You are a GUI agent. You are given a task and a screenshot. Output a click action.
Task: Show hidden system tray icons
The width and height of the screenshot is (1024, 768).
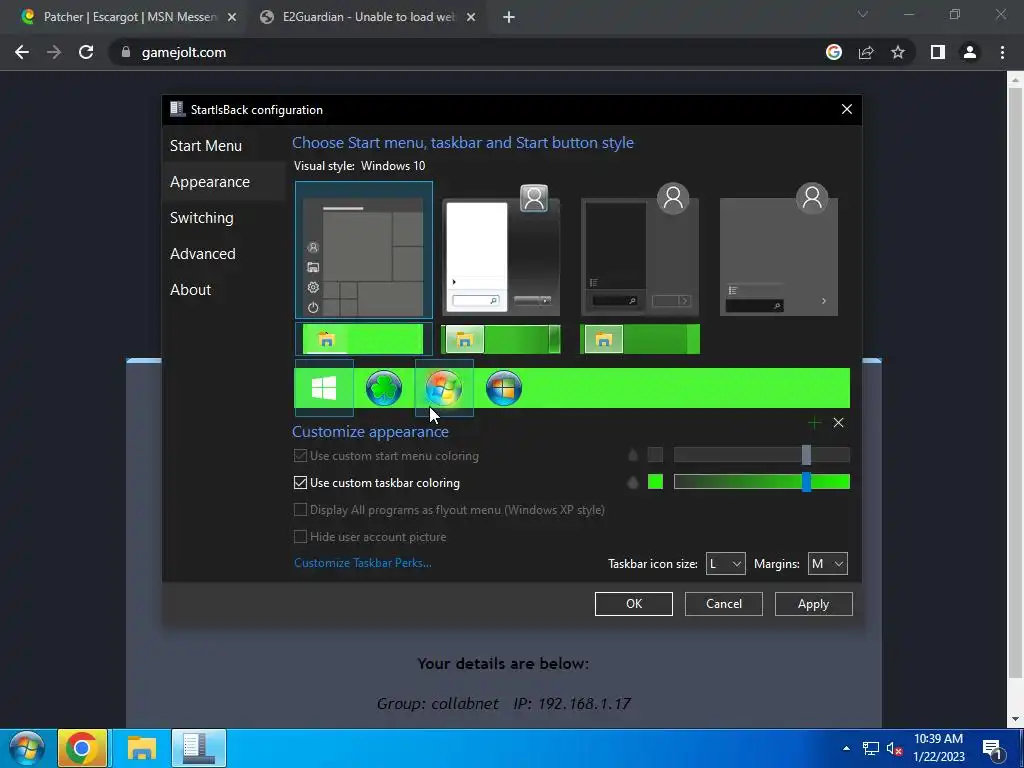point(846,748)
